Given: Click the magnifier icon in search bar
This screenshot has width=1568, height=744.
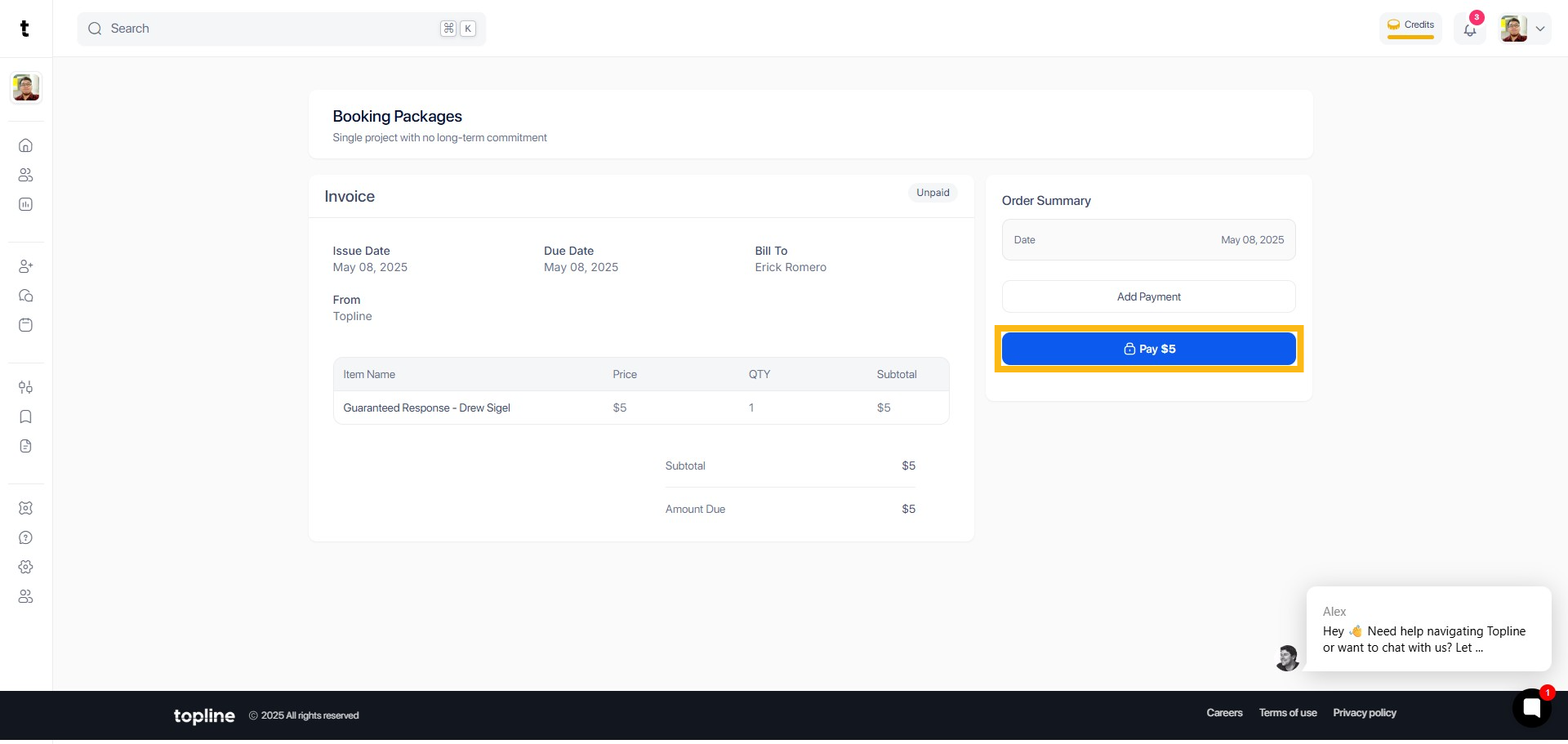Looking at the screenshot, I should point(96,29).
